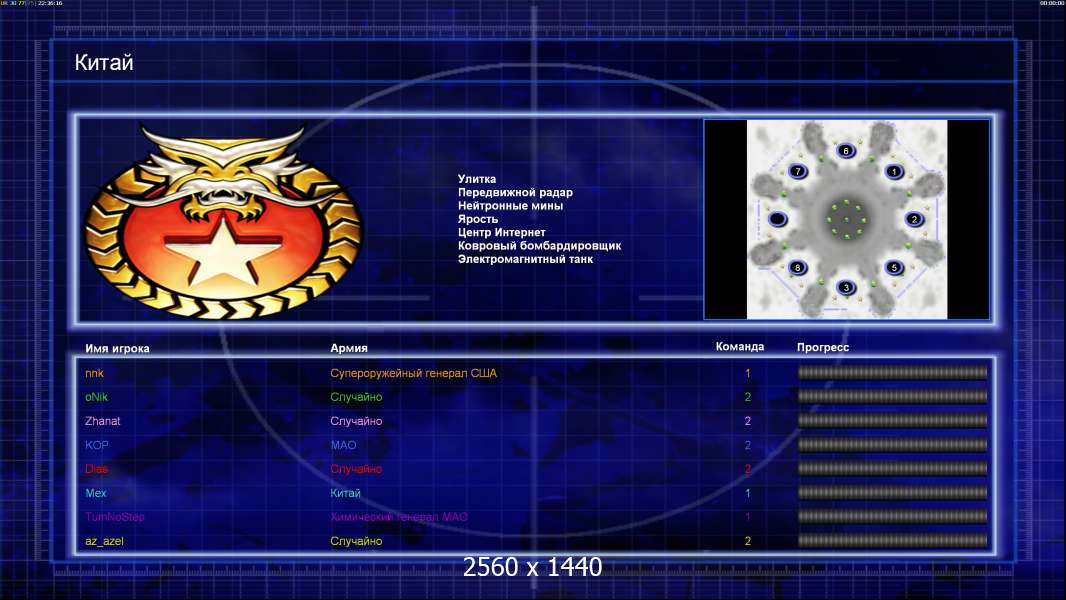Click start position 8 on the minimap
Viewport: 1066px width, 600px height.
pyautogui.click(x=797, y=268)
